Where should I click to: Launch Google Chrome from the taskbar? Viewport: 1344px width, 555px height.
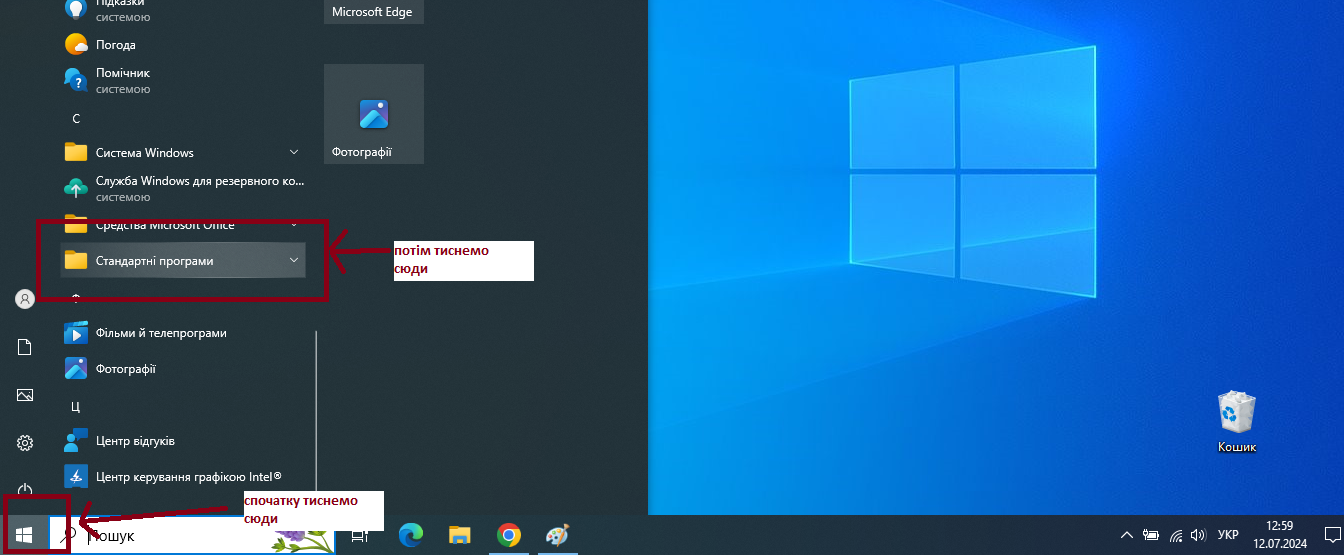pos(509,535)
